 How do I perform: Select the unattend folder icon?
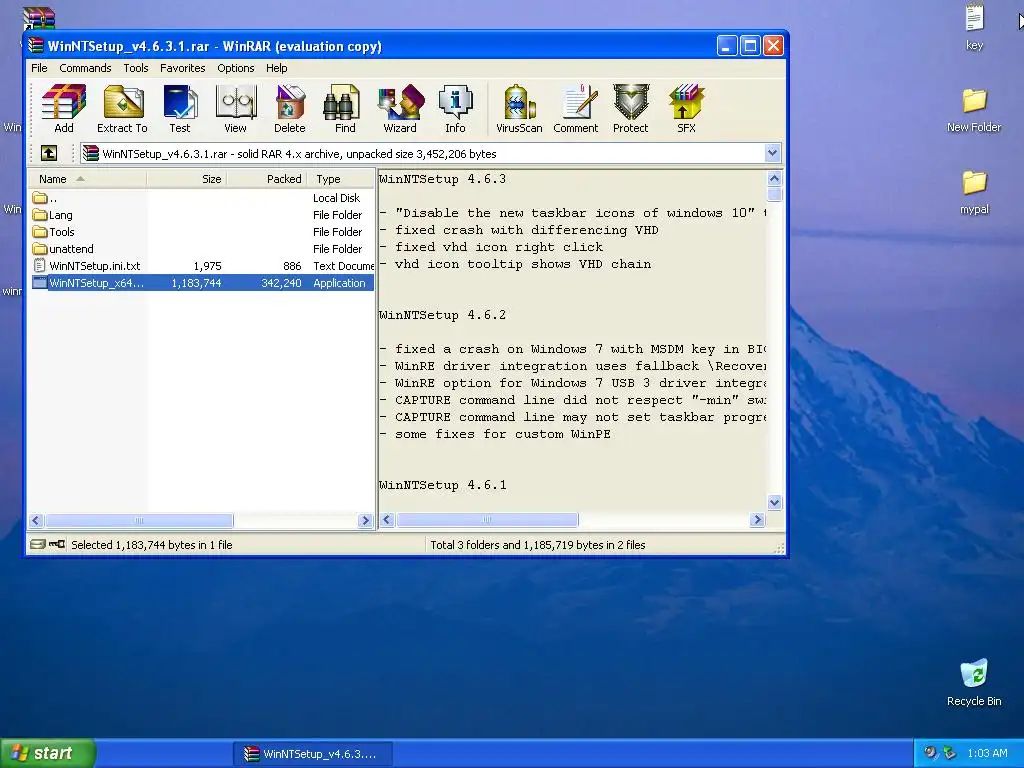pyautogui.click(x=40, y=249)
